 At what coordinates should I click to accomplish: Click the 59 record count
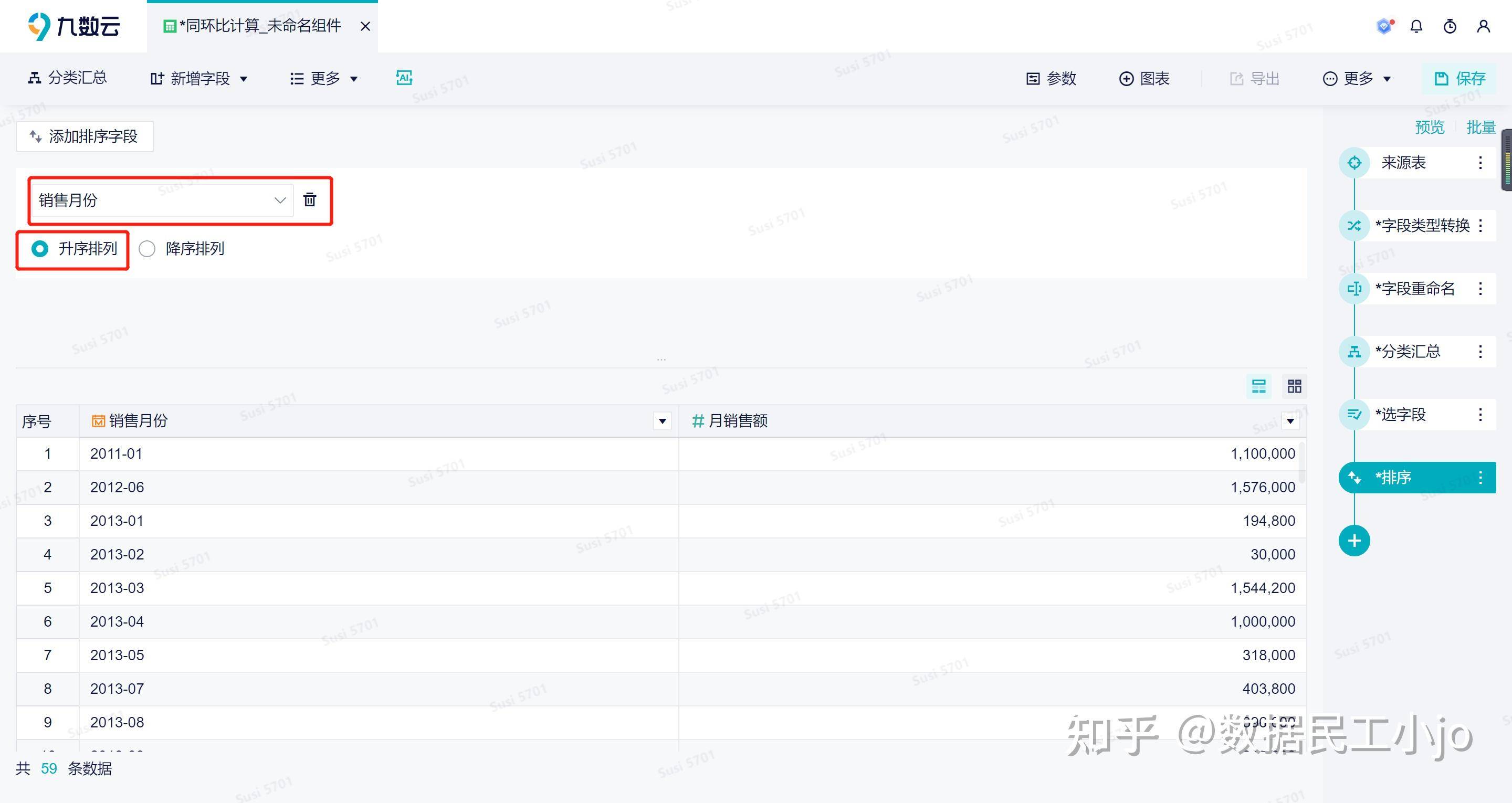(49, 769)
